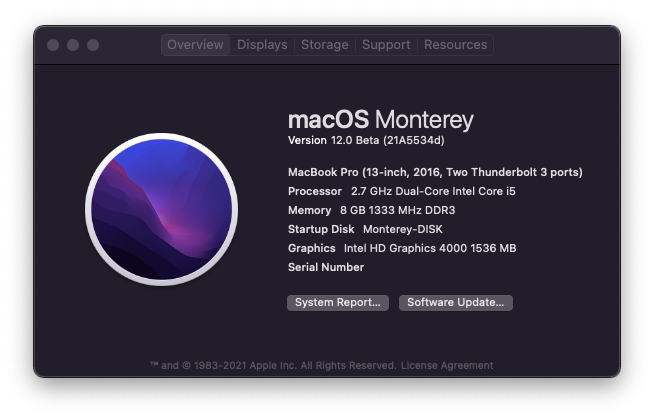Select MacBook Pro (13-inch, 2016) model text
This screenshot has width=654, height=419.
(435, 172)
